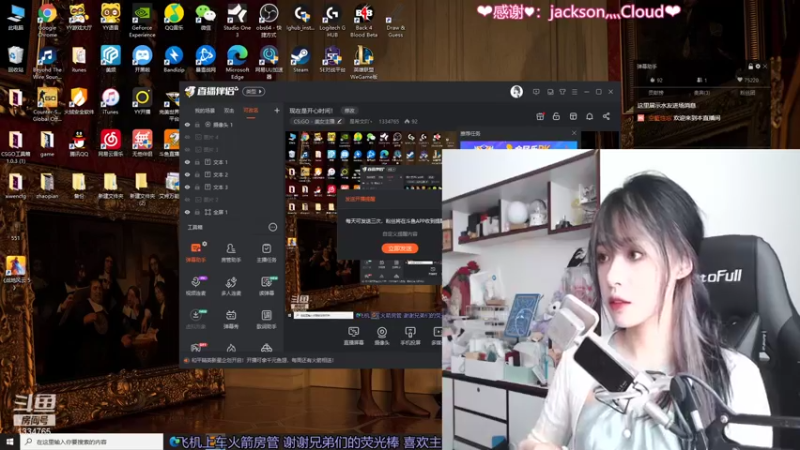Open the user avatar in title bar
Viewport: 800px width, 450px height.
pos(516,91)
